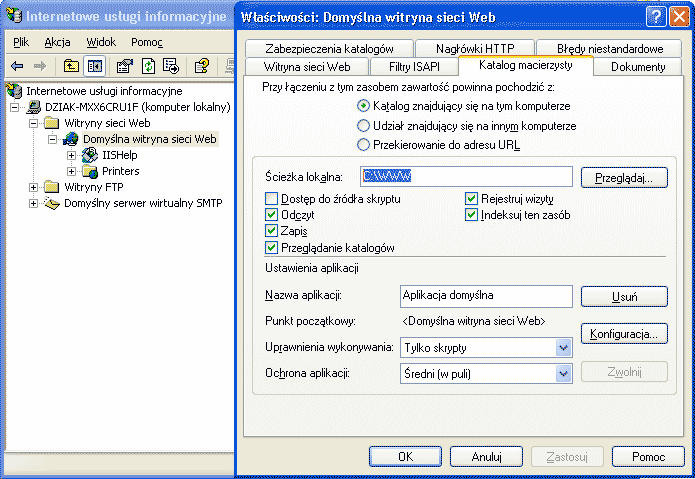
Task: Expand the Printers node
Action: point(71,171)
